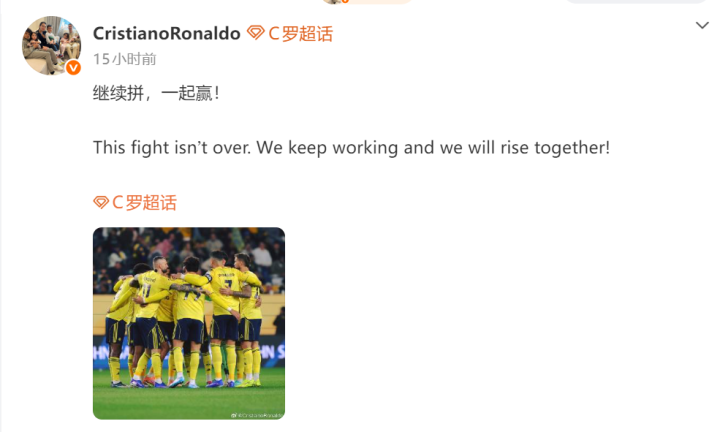This screenshot has height=432, width=720.
Task: Click the green pitch at the photo's bottom
Action: click(189, 402)
